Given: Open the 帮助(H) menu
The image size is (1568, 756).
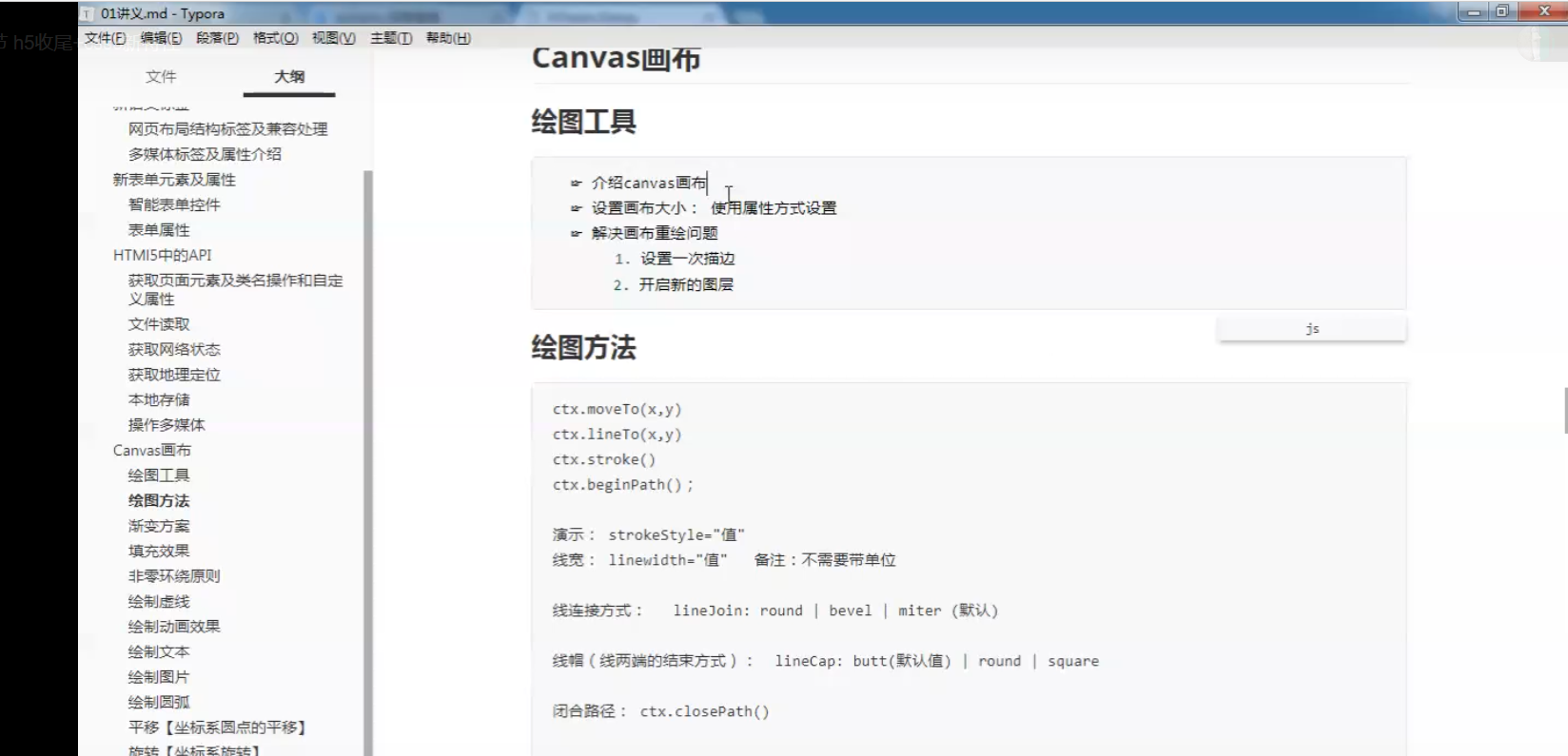Looking at the screenshot, I should [x=448, y=38].
